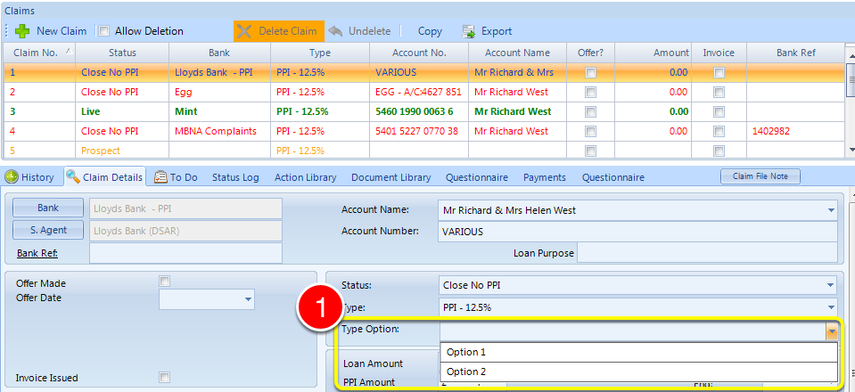Tick Offer? checkbox for Egg claim
Screen dimensions: 855x392
pyautogui.click(x=590, y=92)
